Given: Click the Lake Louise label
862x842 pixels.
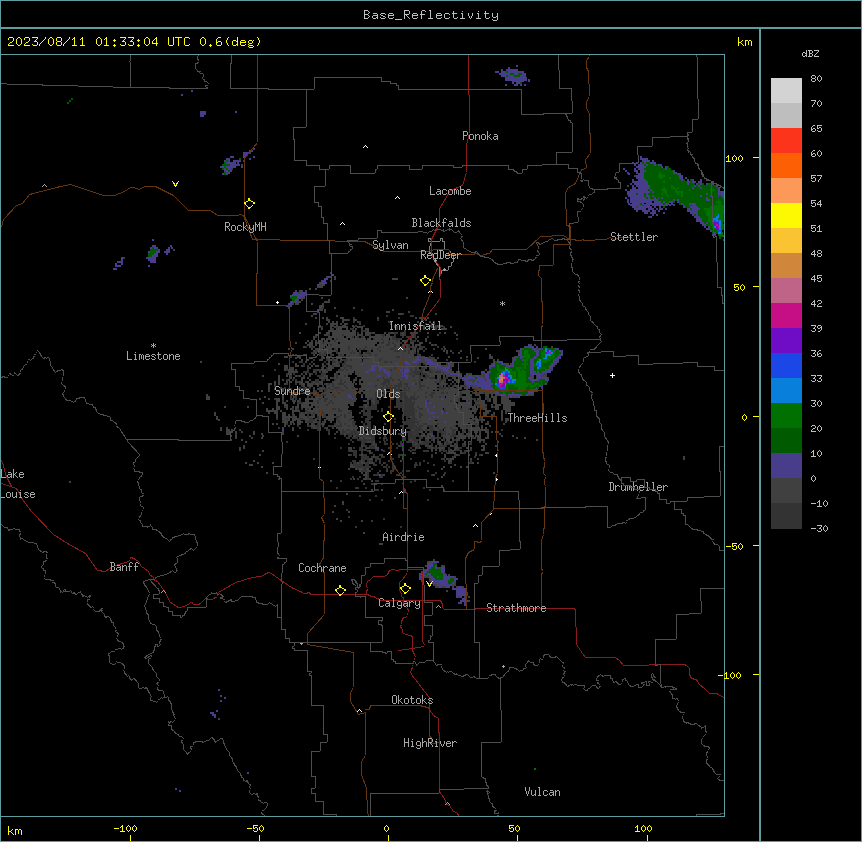Looking at the screenshot, I should [18, 484].
